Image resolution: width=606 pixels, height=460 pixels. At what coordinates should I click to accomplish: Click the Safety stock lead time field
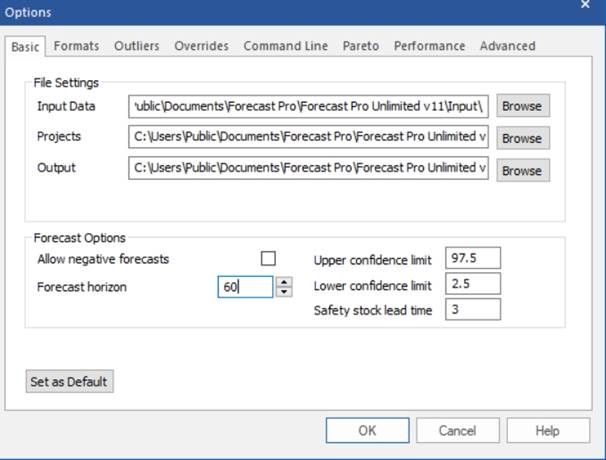(473, 310)
